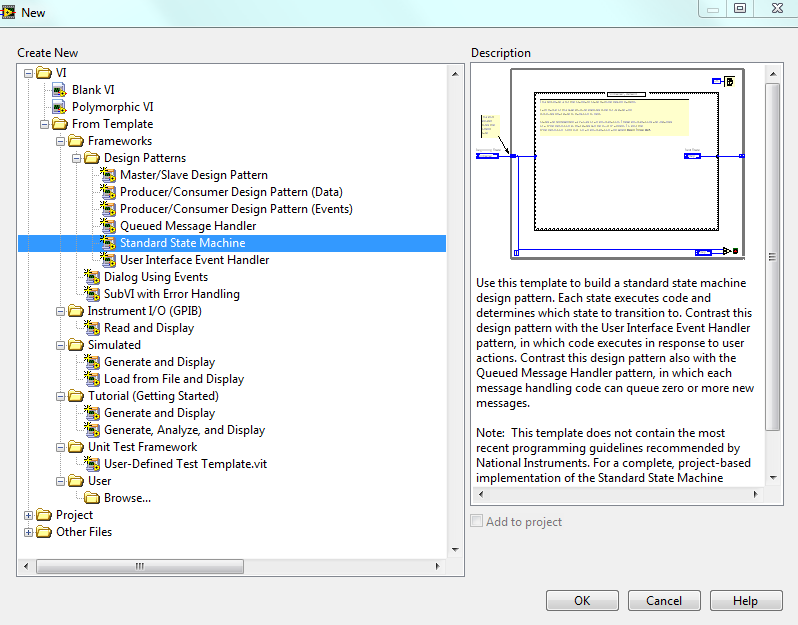Image resolution: width=798 pixels, height=625 pixels.
Task: Click the User Interface Event Handler icon
Action: point(107,260)
